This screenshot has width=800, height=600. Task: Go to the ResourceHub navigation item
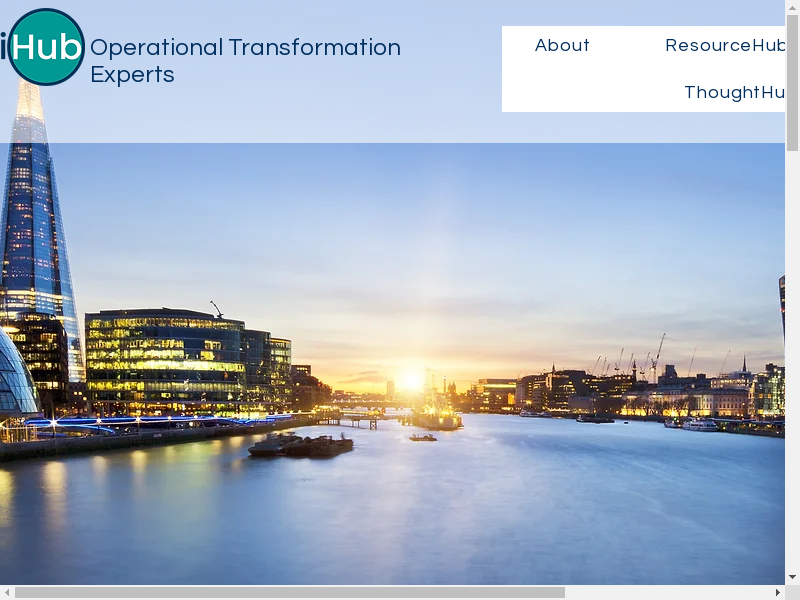pyautogui.click(x=724, y=46)
